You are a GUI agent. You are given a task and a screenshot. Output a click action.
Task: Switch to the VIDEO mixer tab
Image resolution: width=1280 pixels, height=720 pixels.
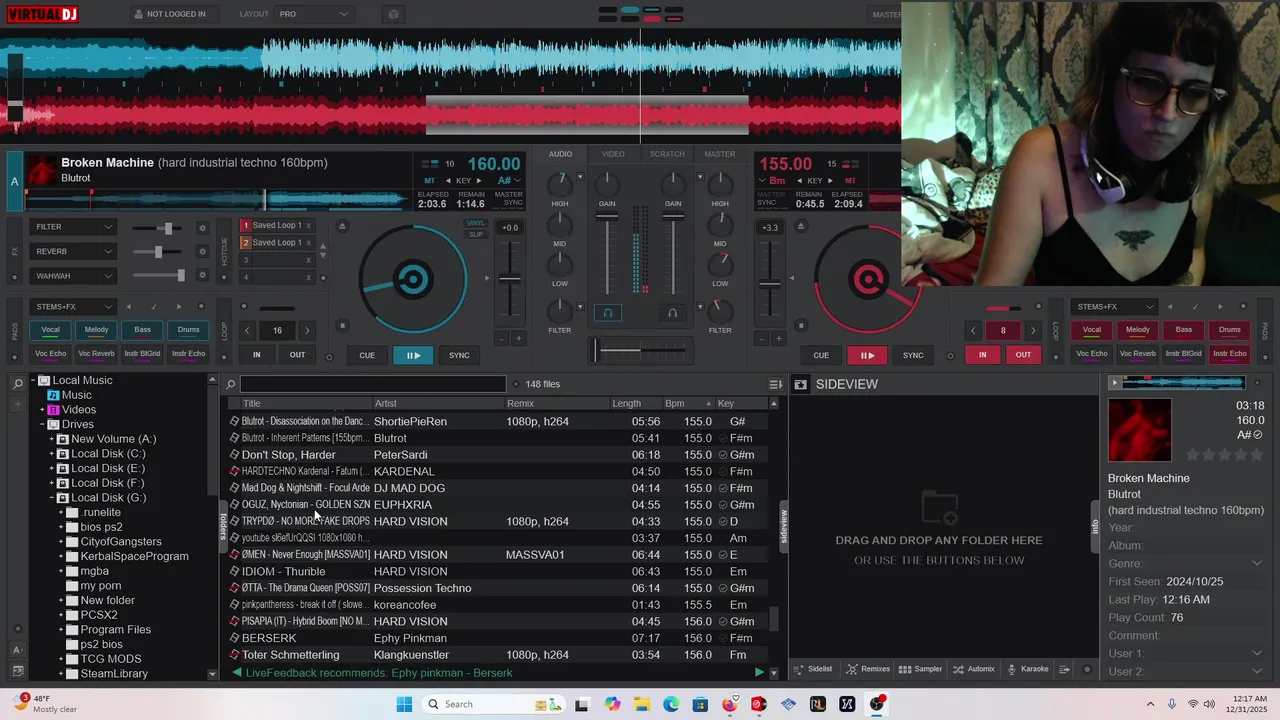pos(613,154)
